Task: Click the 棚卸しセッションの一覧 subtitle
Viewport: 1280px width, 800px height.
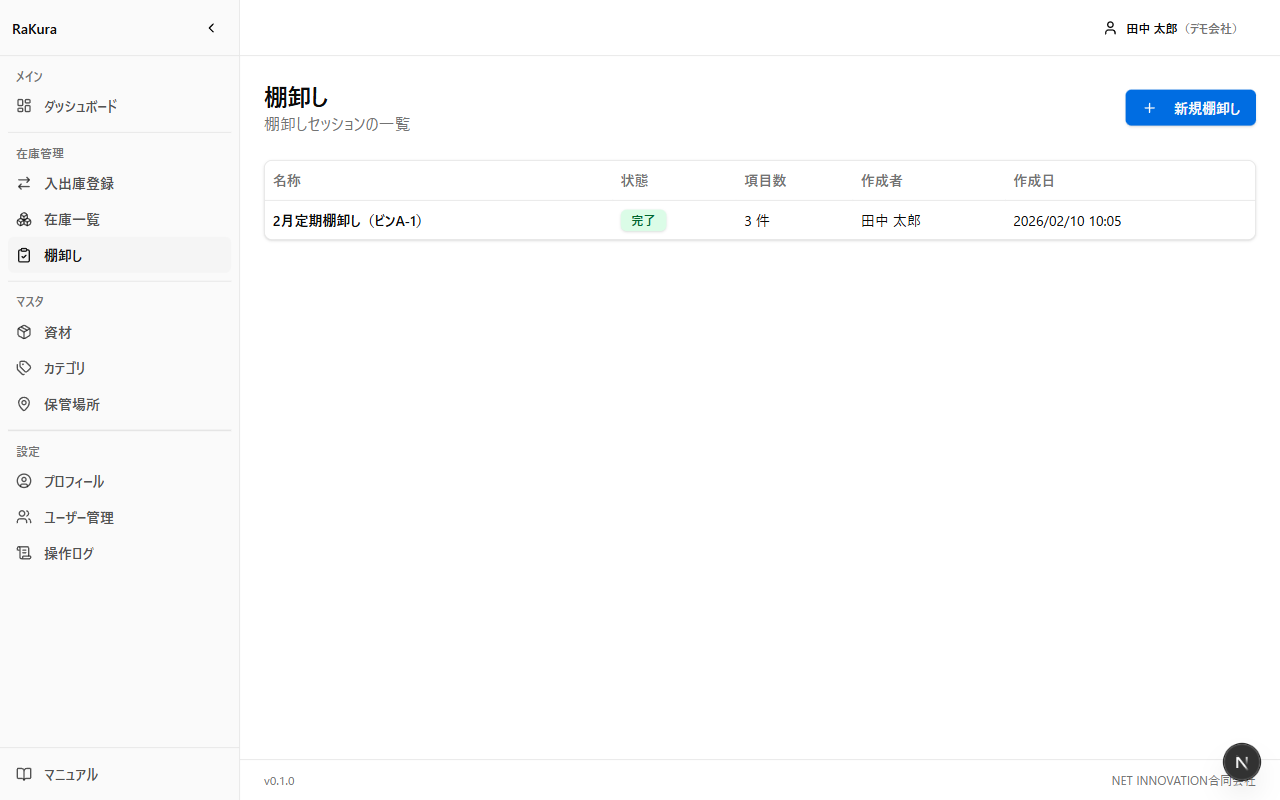Action: click(x=337, y=124)
